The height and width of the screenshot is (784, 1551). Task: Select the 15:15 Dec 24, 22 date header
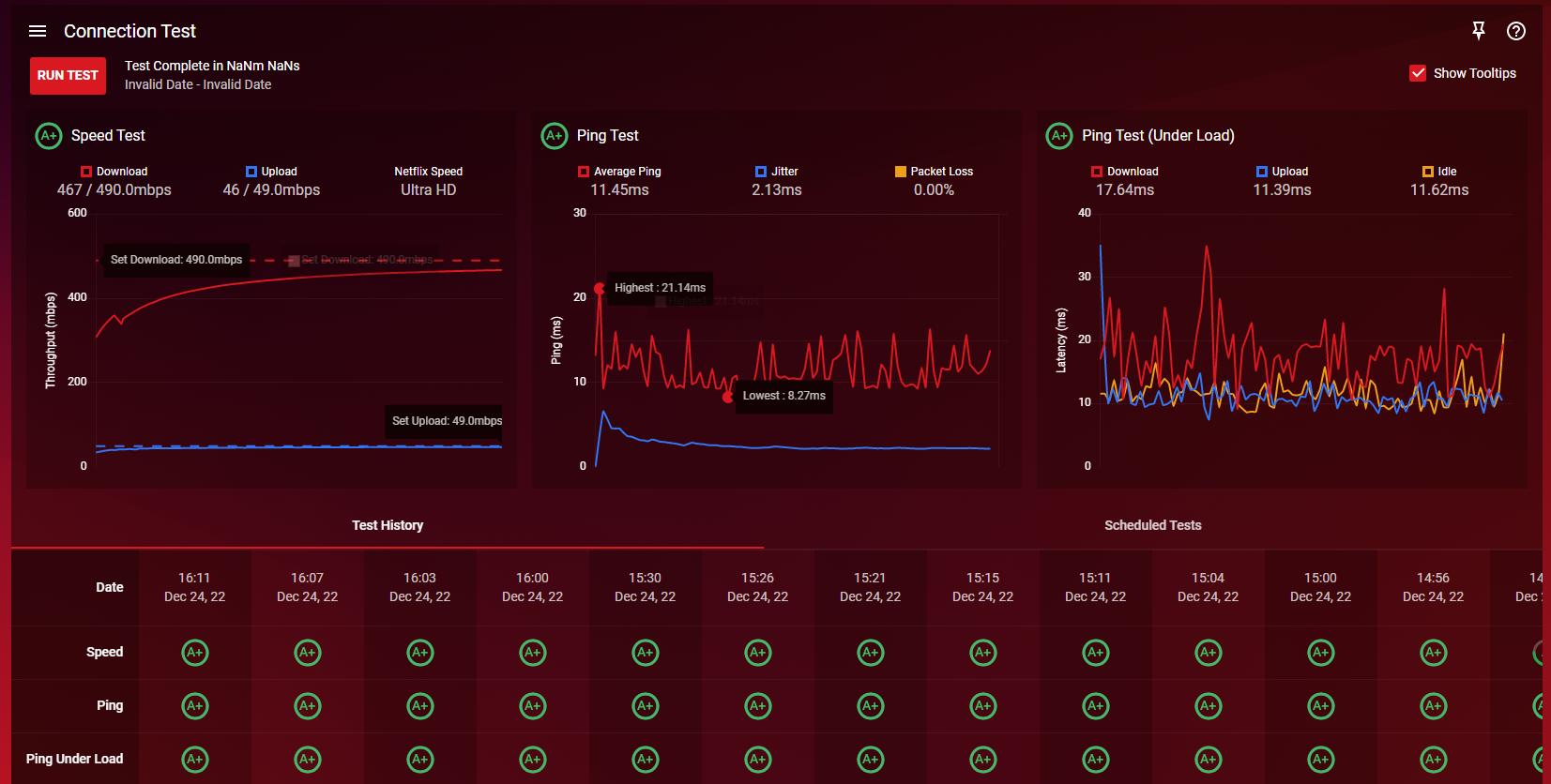click(983, 587)
